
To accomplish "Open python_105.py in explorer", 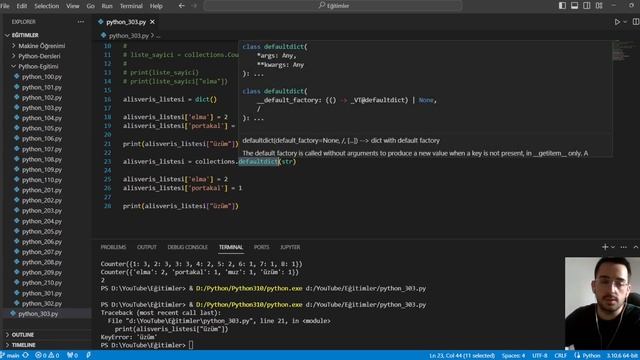I will pyautogui.click(x=42, y=128).
